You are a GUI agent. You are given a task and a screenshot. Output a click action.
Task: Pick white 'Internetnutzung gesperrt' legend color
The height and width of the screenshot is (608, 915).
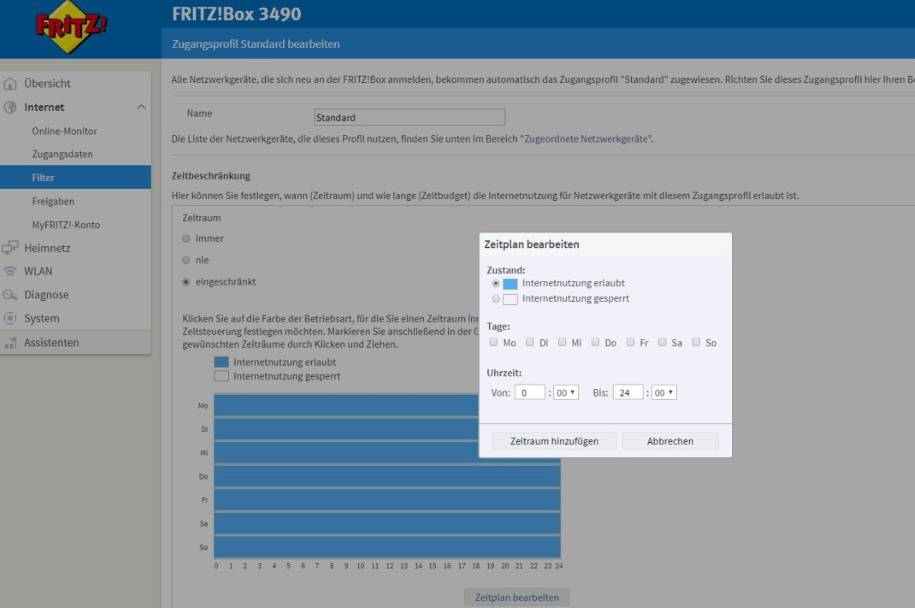pos(221,376)
